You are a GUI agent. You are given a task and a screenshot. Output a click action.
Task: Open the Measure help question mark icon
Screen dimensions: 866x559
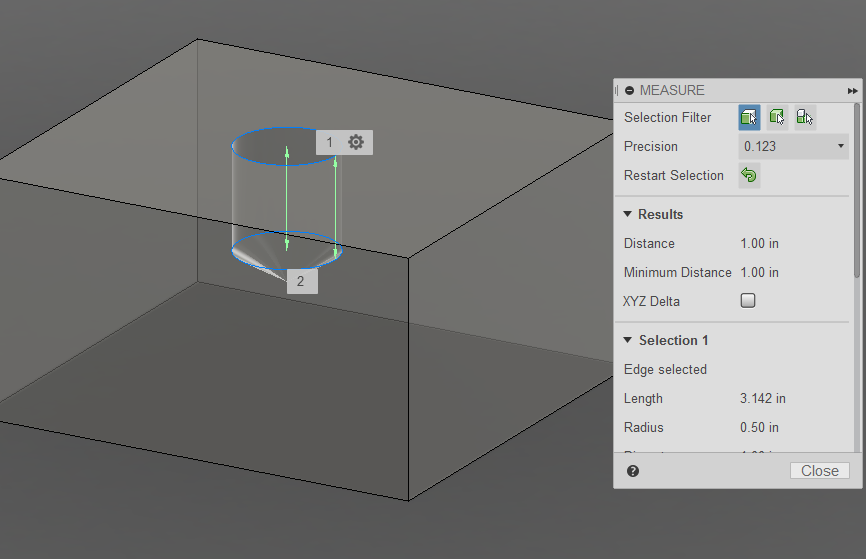633,471
